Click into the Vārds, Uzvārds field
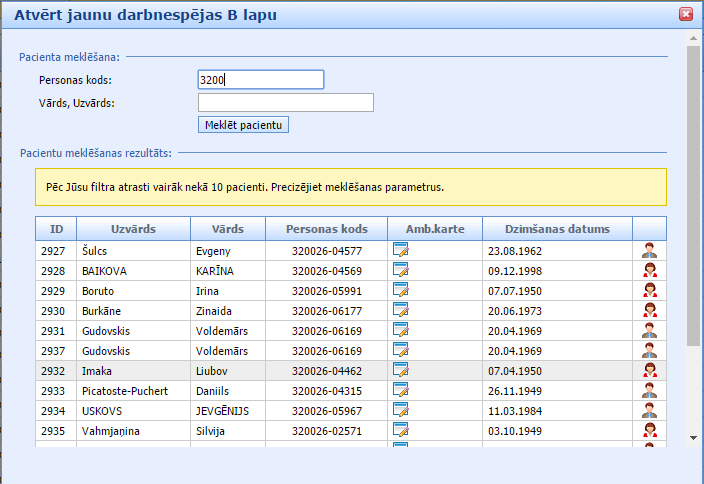704x484 pixels. [x=285, y=103]
